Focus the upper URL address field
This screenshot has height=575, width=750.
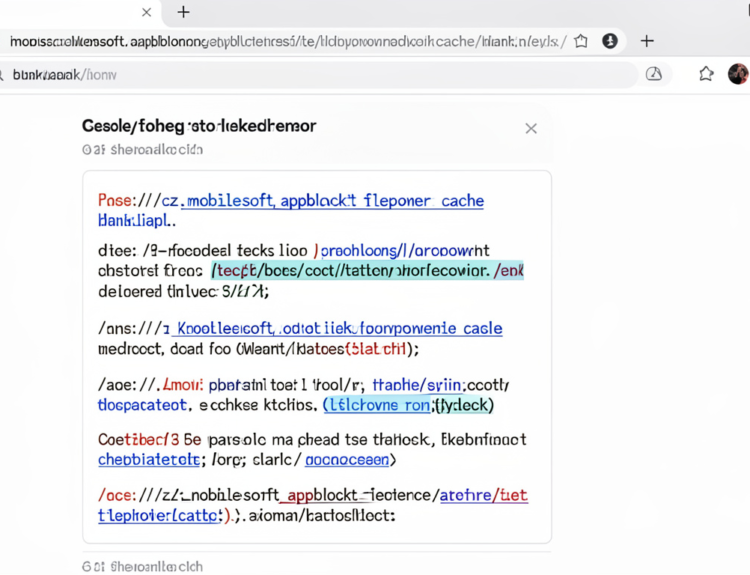pos(287,42)
